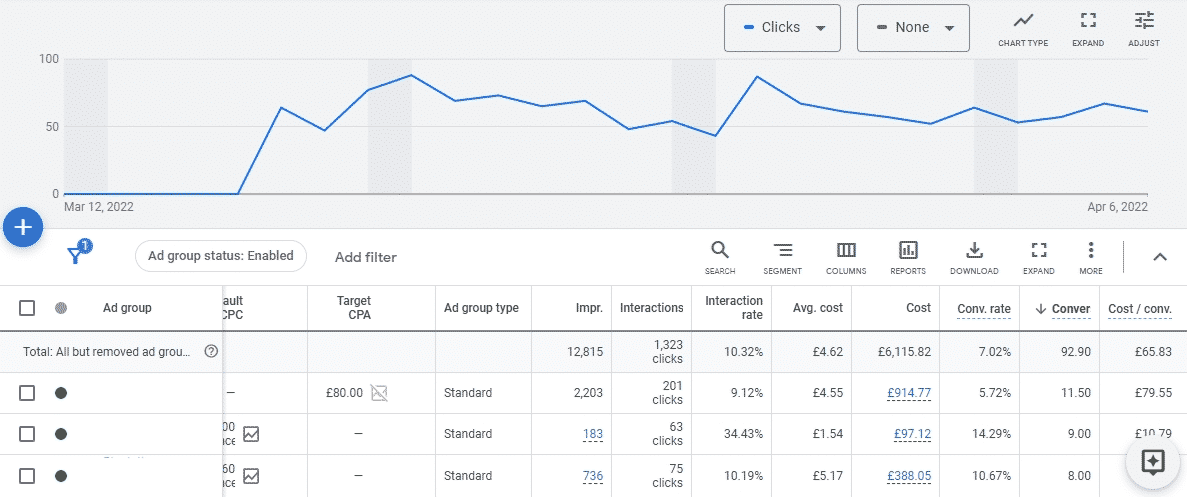Open the Segment menu icon
The height and width of the screenshot is (497, 1187).
pos(782,257)
